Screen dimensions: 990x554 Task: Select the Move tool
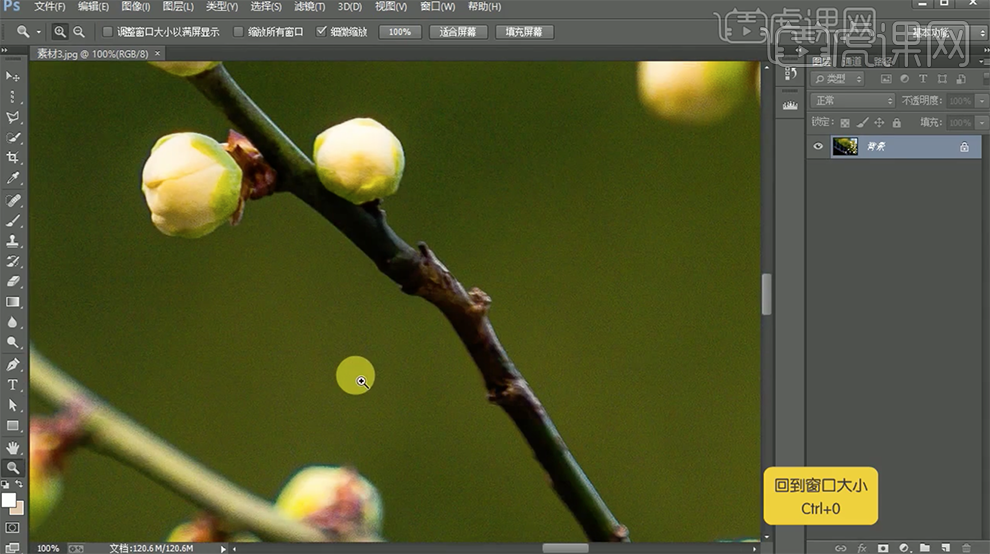point(12,76)
